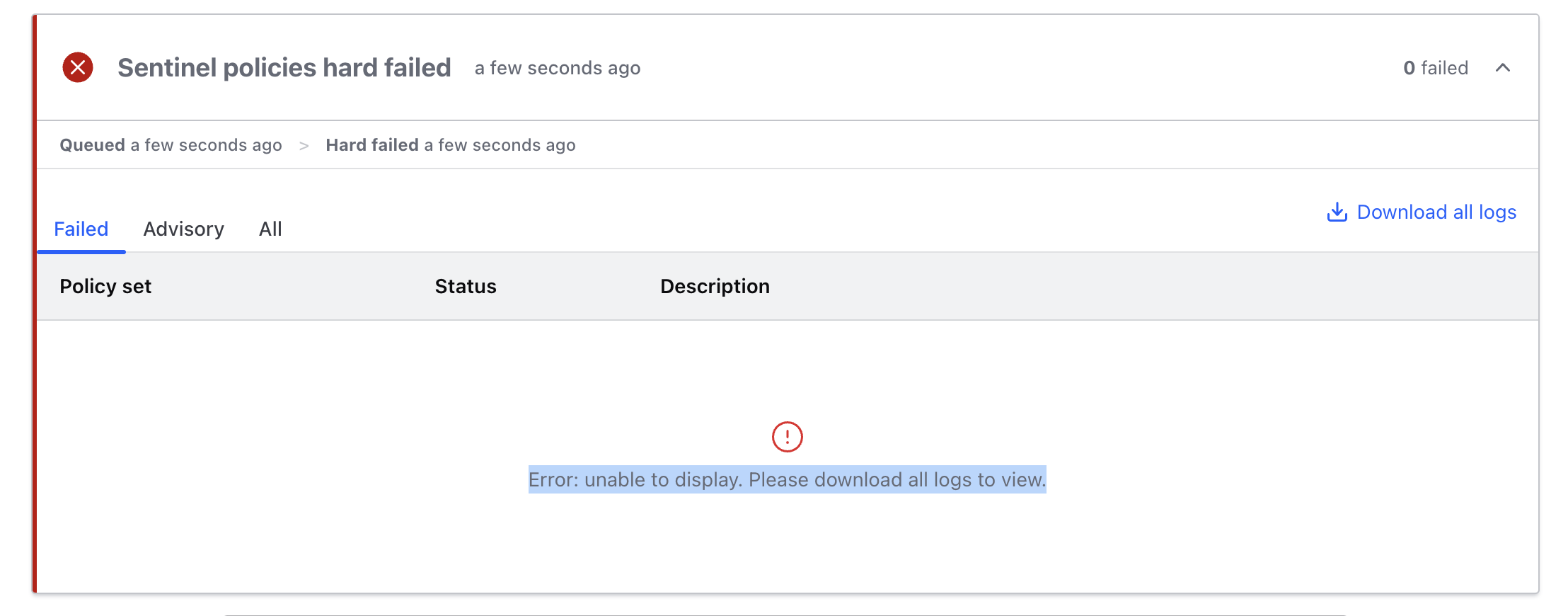Image resolution: width=1568 pixels, height=616 pixels.
Task: Download all logs via the link
Action: coord(1436,212)
